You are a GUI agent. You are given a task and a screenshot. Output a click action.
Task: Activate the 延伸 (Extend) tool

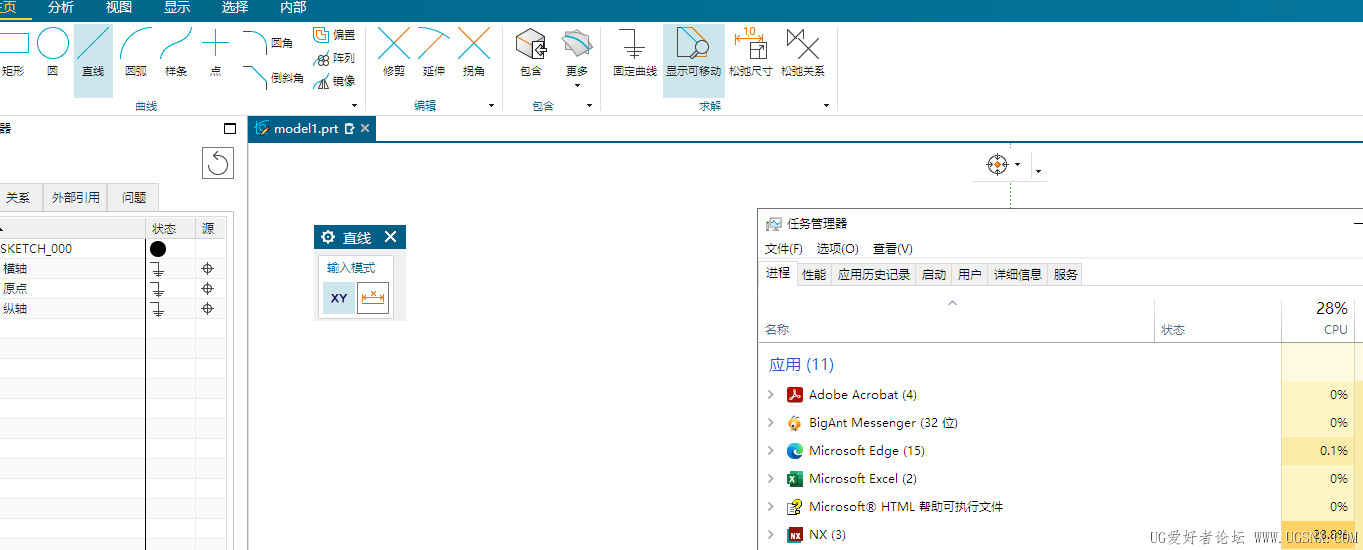[x=434, y=53]
